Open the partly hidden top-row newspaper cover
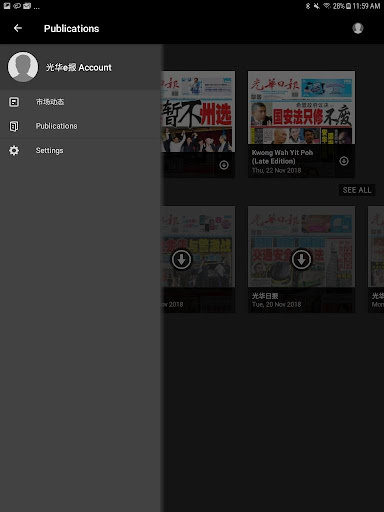 coord(198,112)
